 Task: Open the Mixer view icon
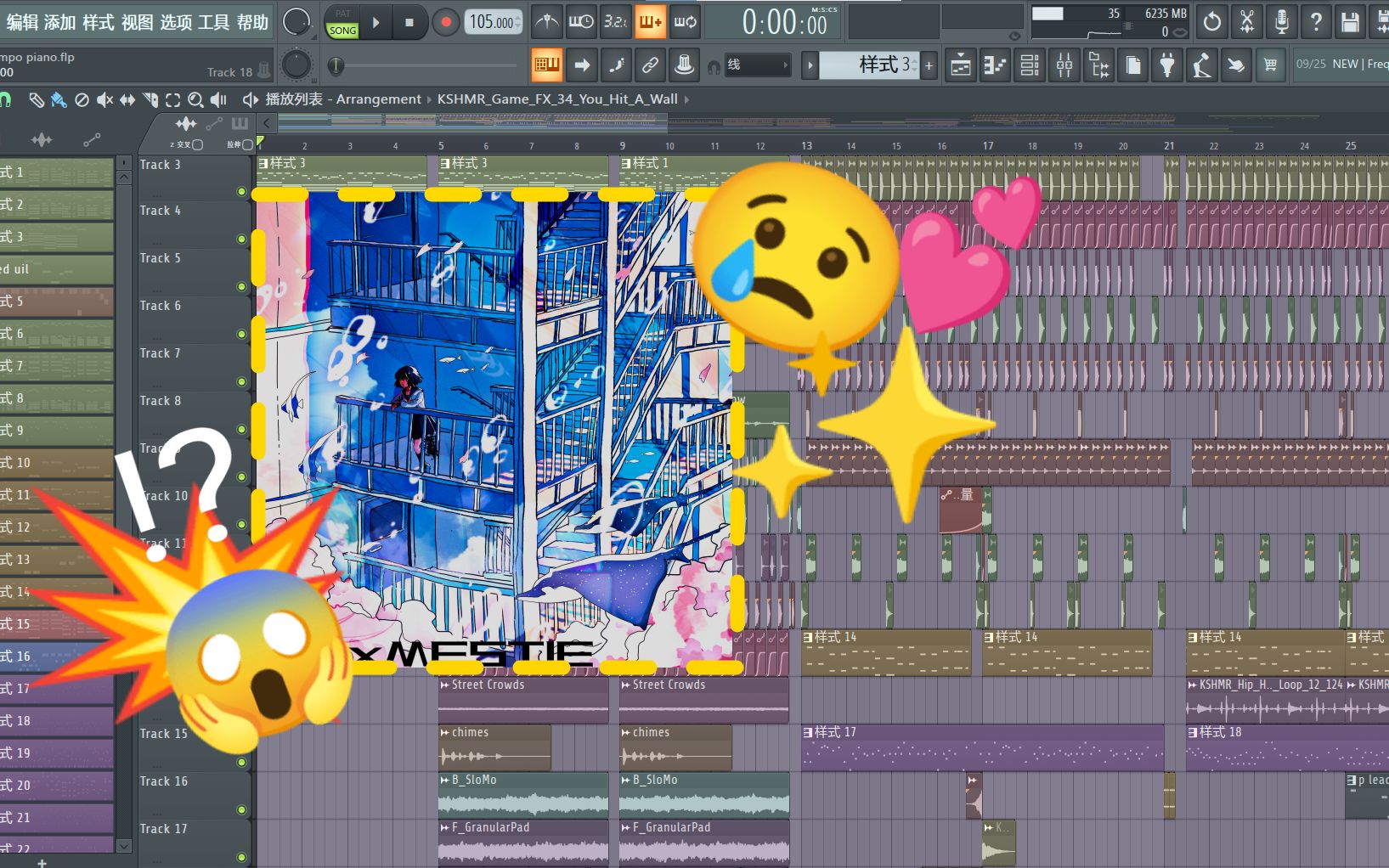(1064, 65)
